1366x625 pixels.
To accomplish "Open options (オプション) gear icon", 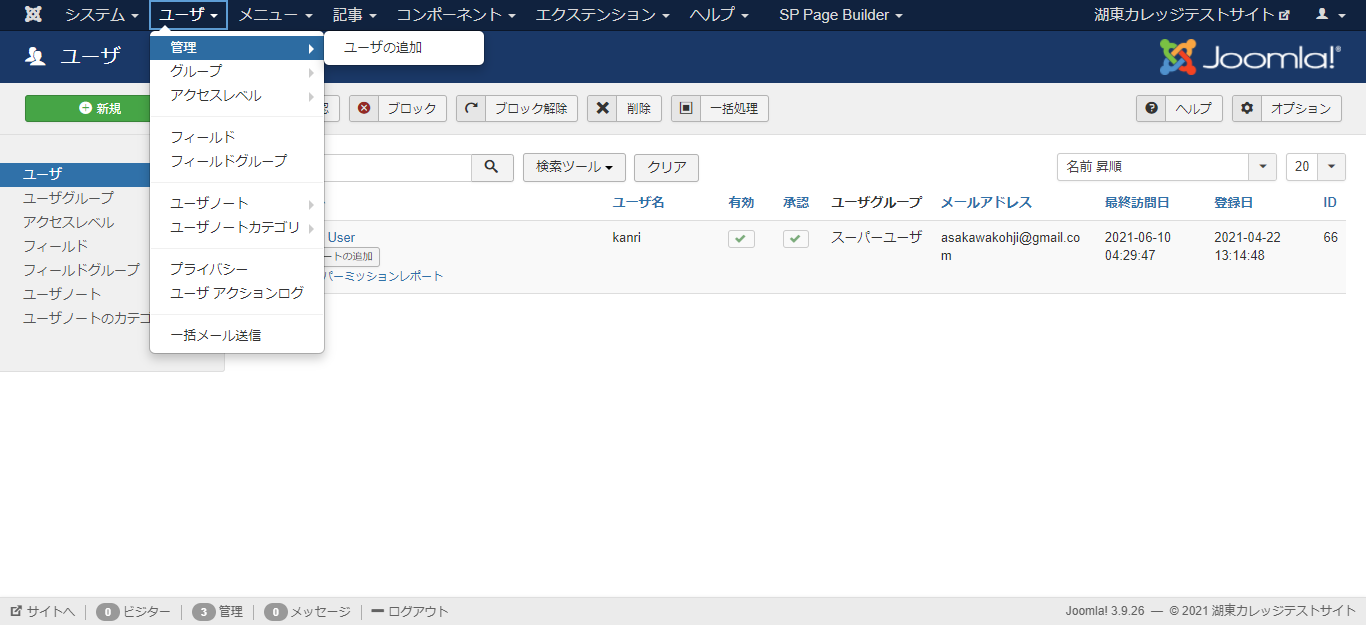I will (1247, 109).
